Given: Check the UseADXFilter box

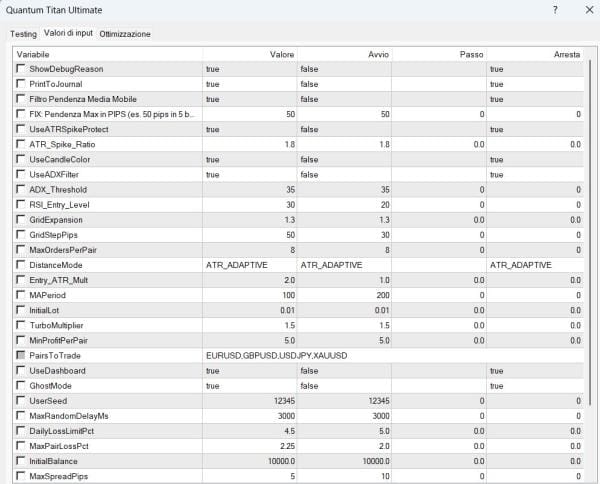Looking at the screenshot, I should (x=21, y=174).
